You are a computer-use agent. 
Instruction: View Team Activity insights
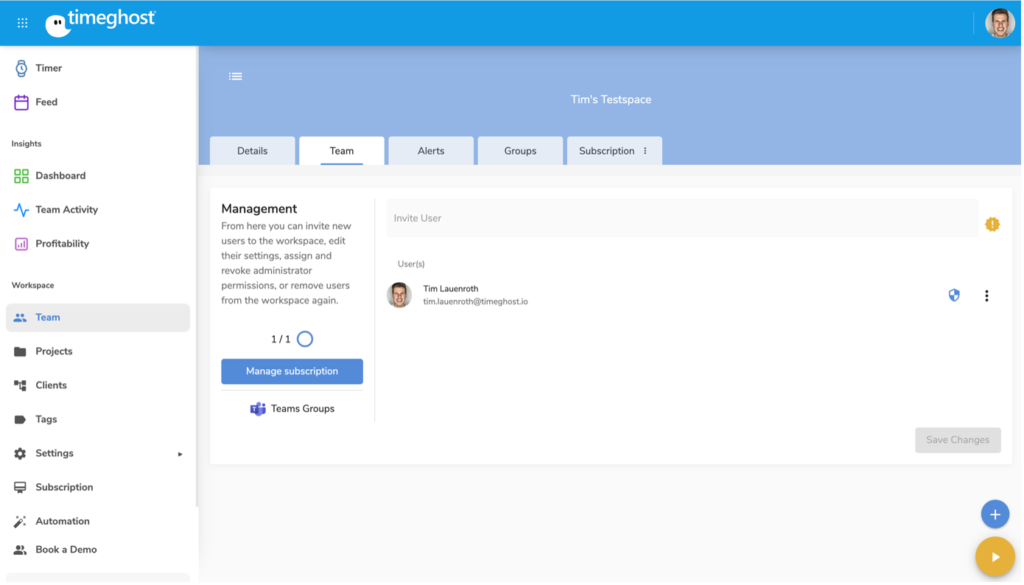pyautogui.click(x=66, y=210)
